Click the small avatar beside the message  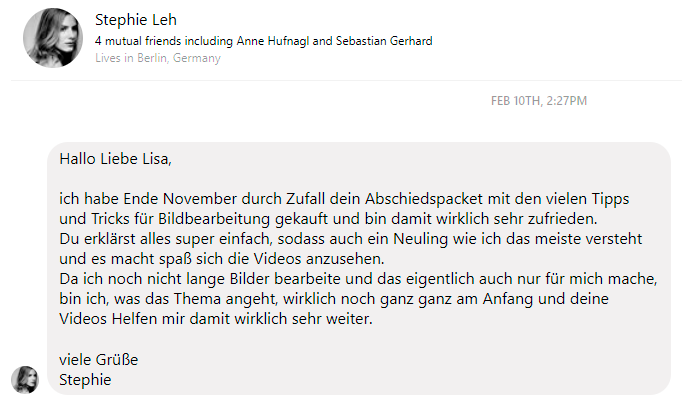pyautogui.click(x=25, y=379)
